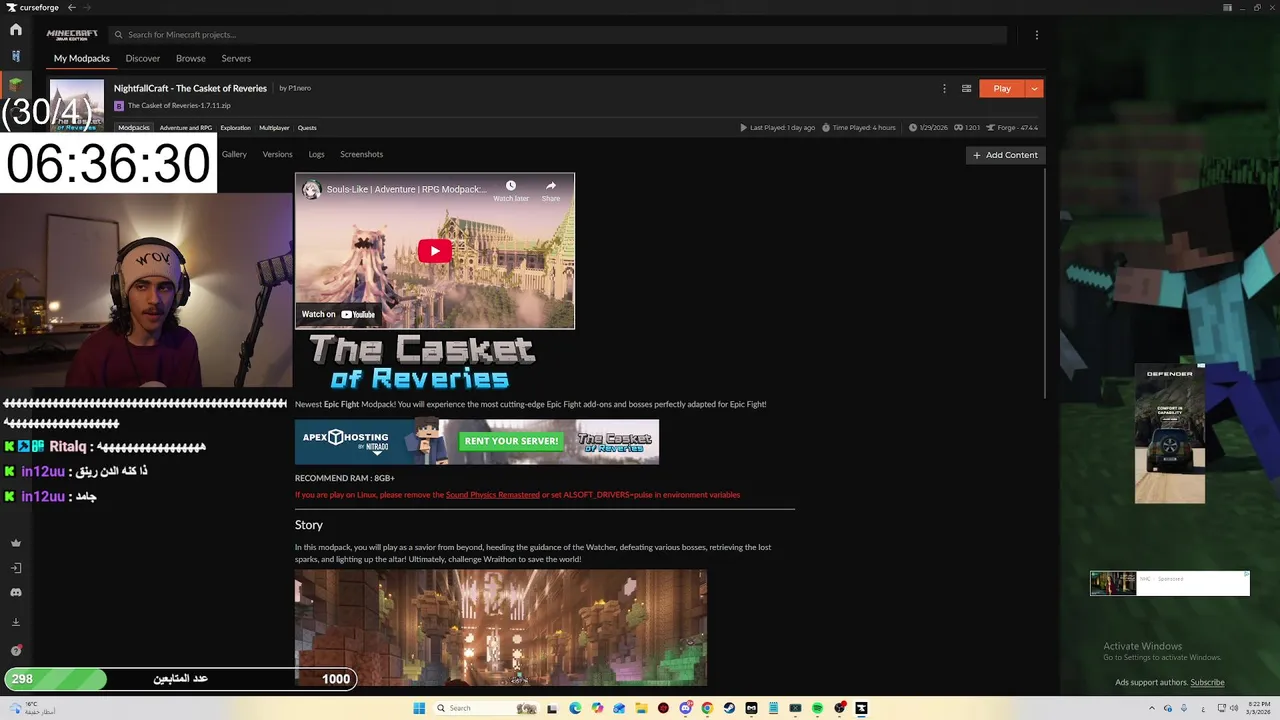Viewport: 1280px width, 720px height.
Task: Click the CurseForge logo in the title bar
Action: (33, 7)
